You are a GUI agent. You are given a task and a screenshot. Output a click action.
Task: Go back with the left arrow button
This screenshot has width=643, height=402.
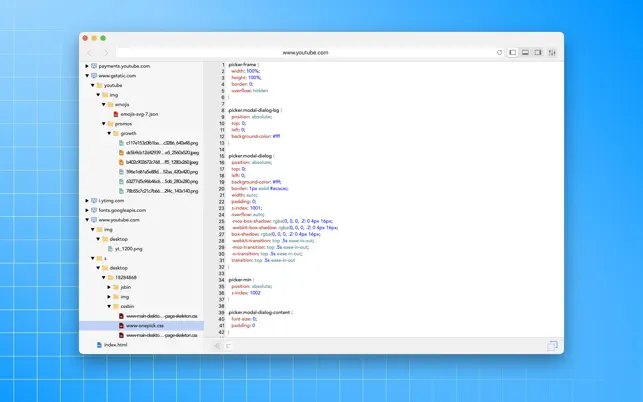[x=89, y=53]
